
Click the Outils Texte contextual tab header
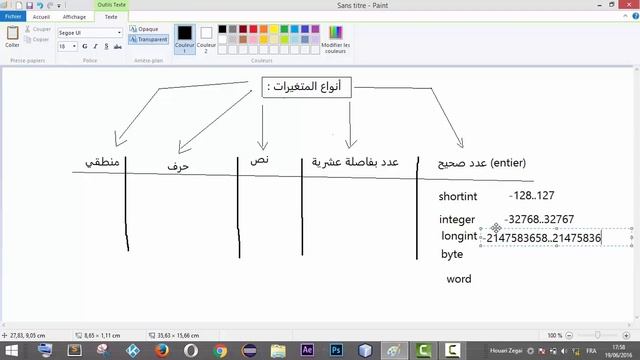111,5
